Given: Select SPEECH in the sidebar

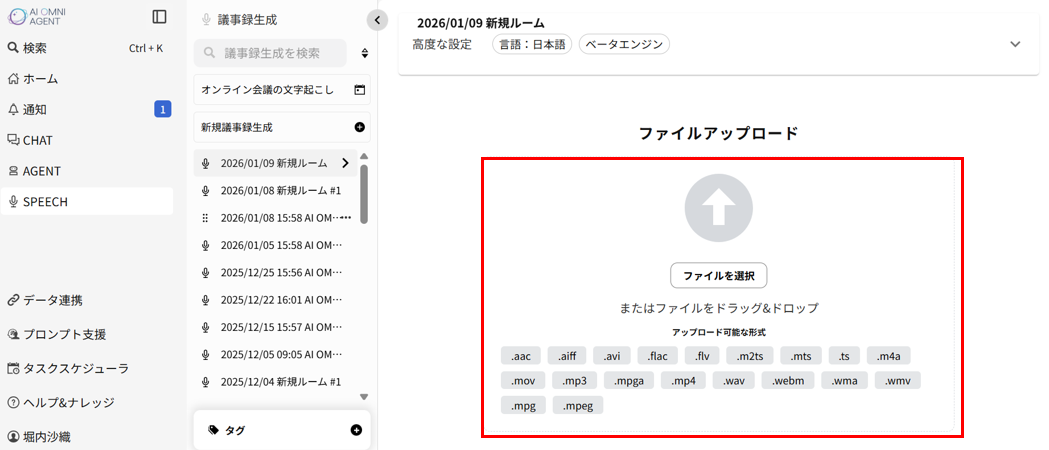Looking at the screenshot, I should (86, 201).
